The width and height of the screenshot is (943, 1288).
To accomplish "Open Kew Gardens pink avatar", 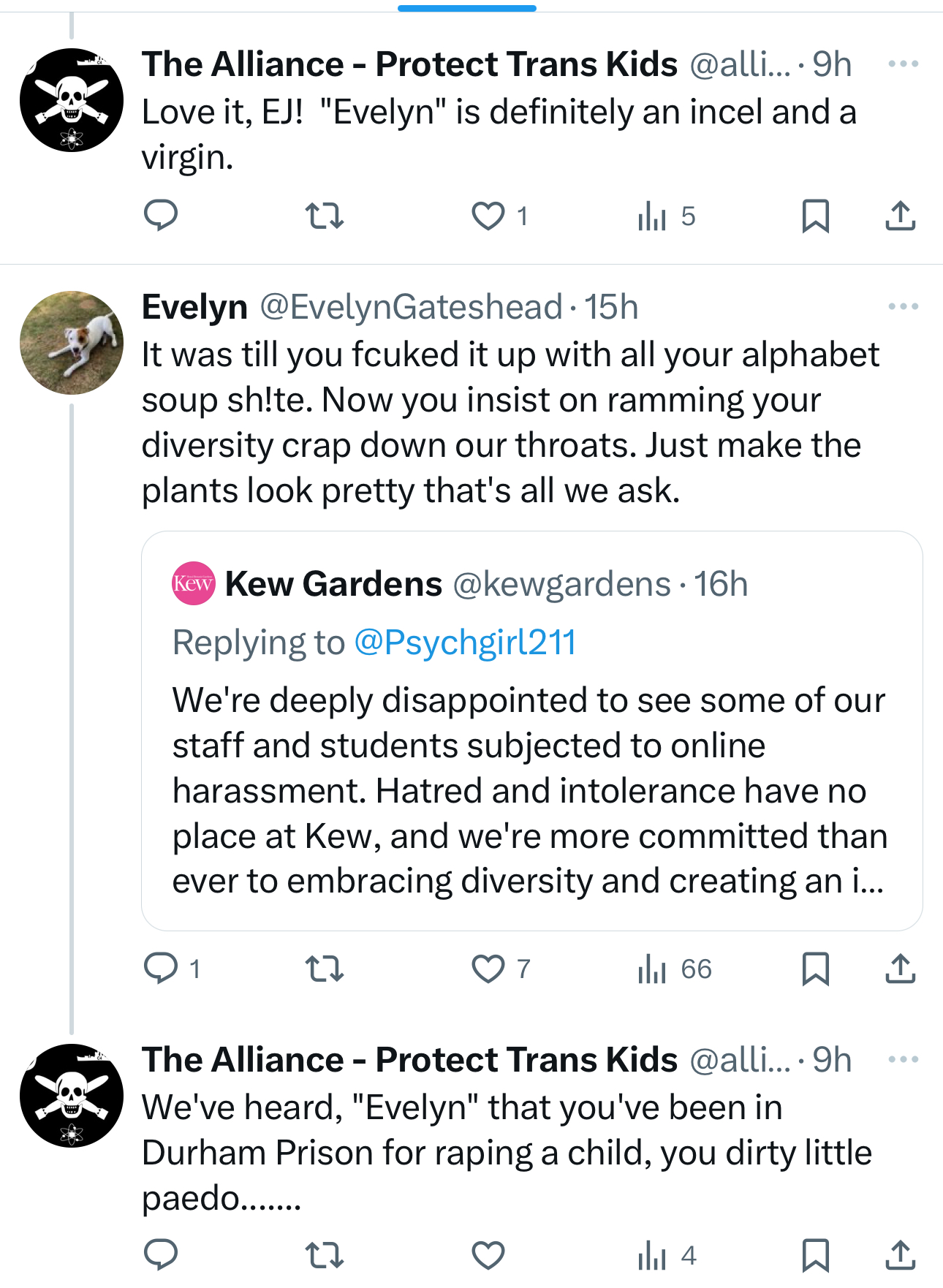I will tap(193, 583).
